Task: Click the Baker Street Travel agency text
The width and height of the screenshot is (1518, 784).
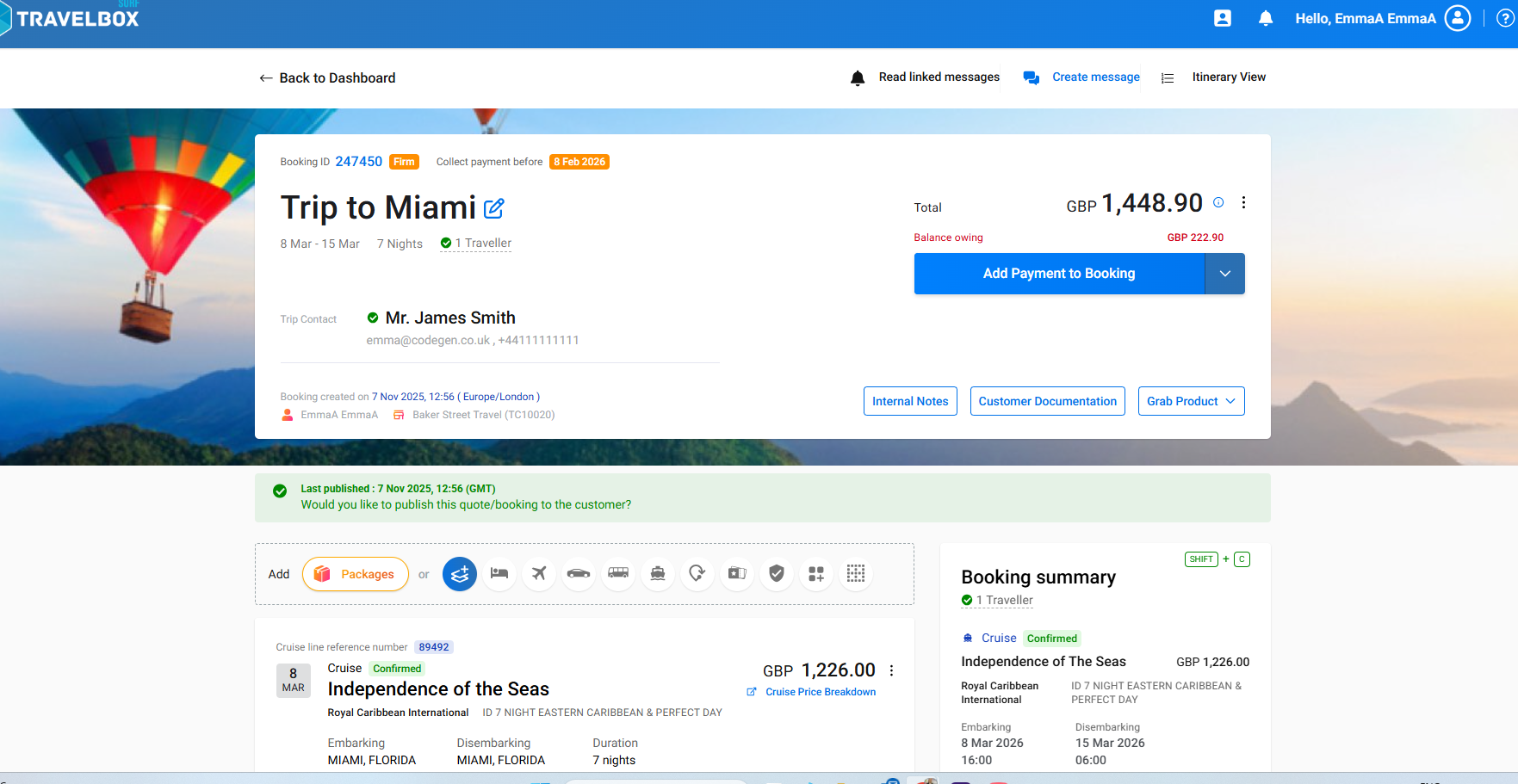Action: [484, 415]
